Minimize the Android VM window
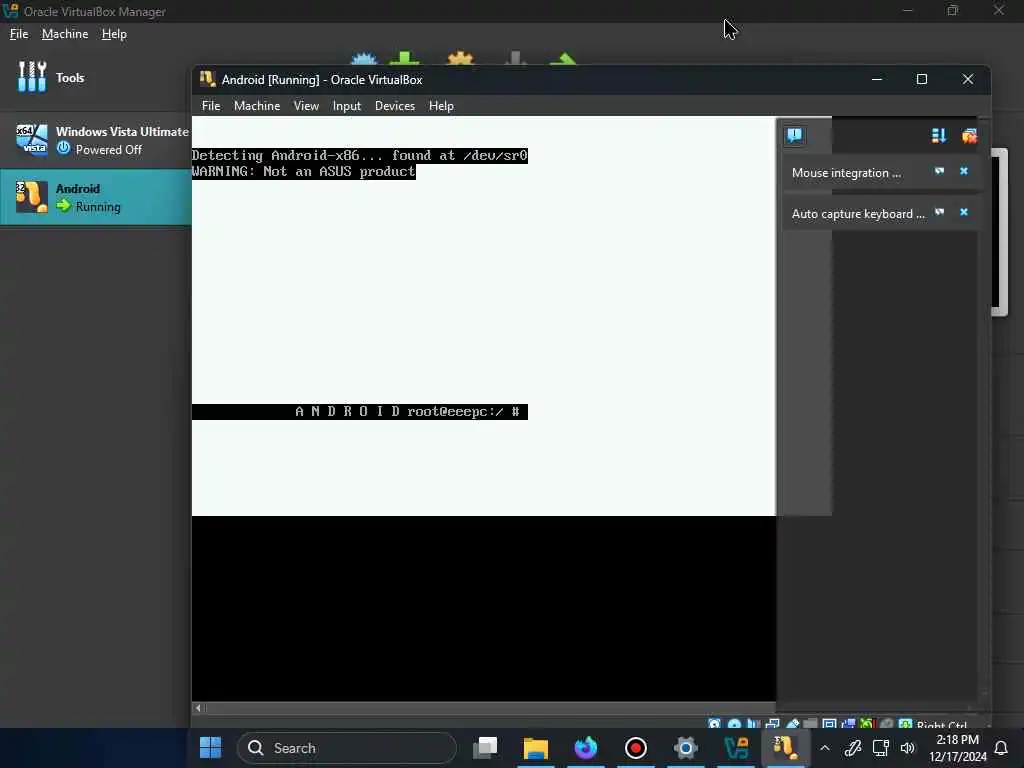The height and width of the screenshot is (768, 1024). point(877,79)
